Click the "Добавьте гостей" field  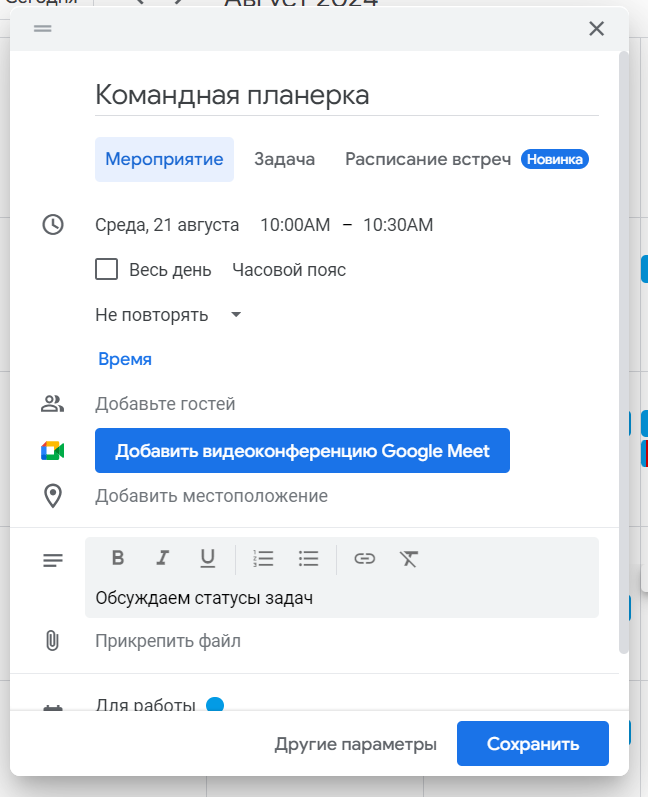click(x=165, y=404)
